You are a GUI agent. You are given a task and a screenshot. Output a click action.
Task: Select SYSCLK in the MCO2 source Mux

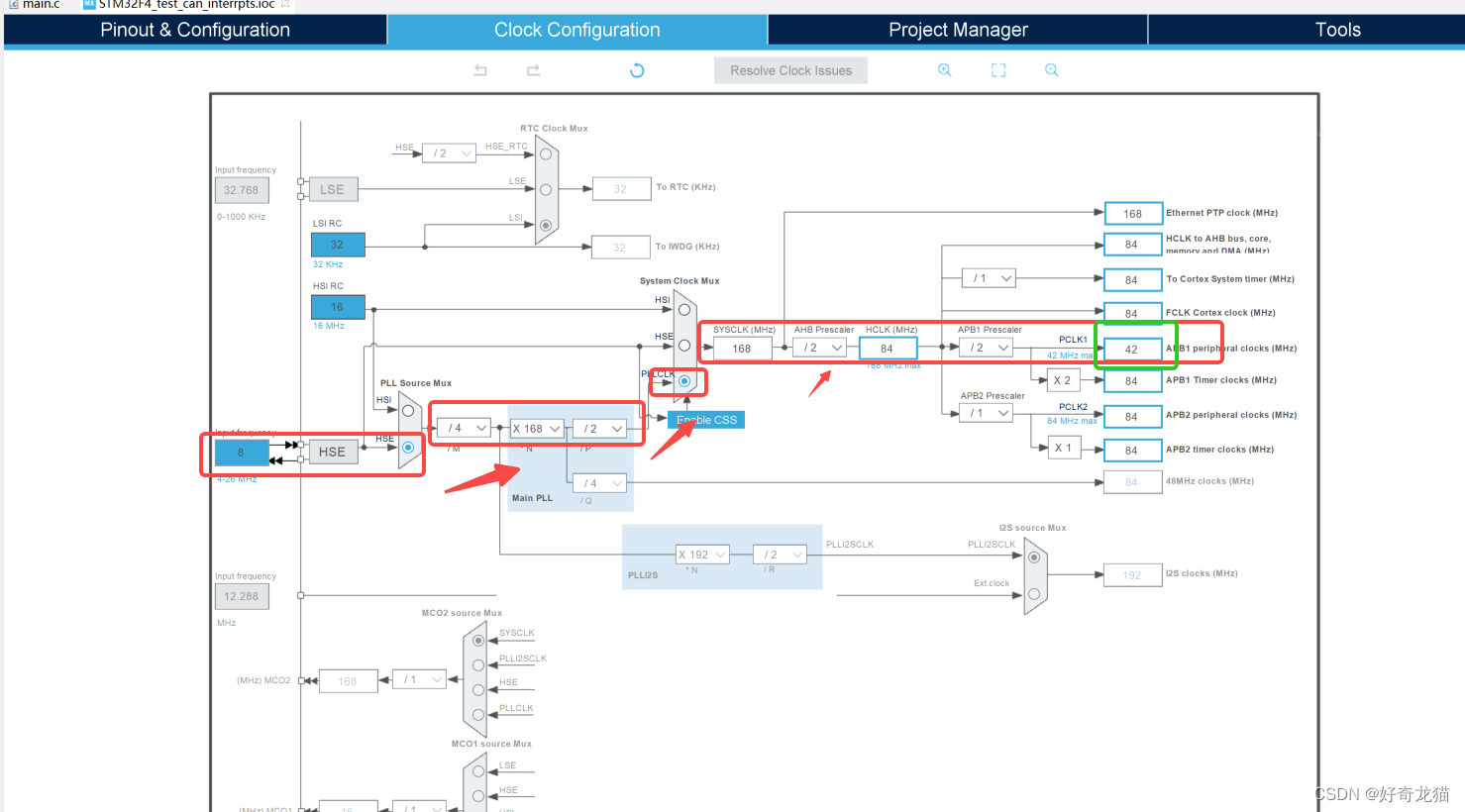[478, 641]
